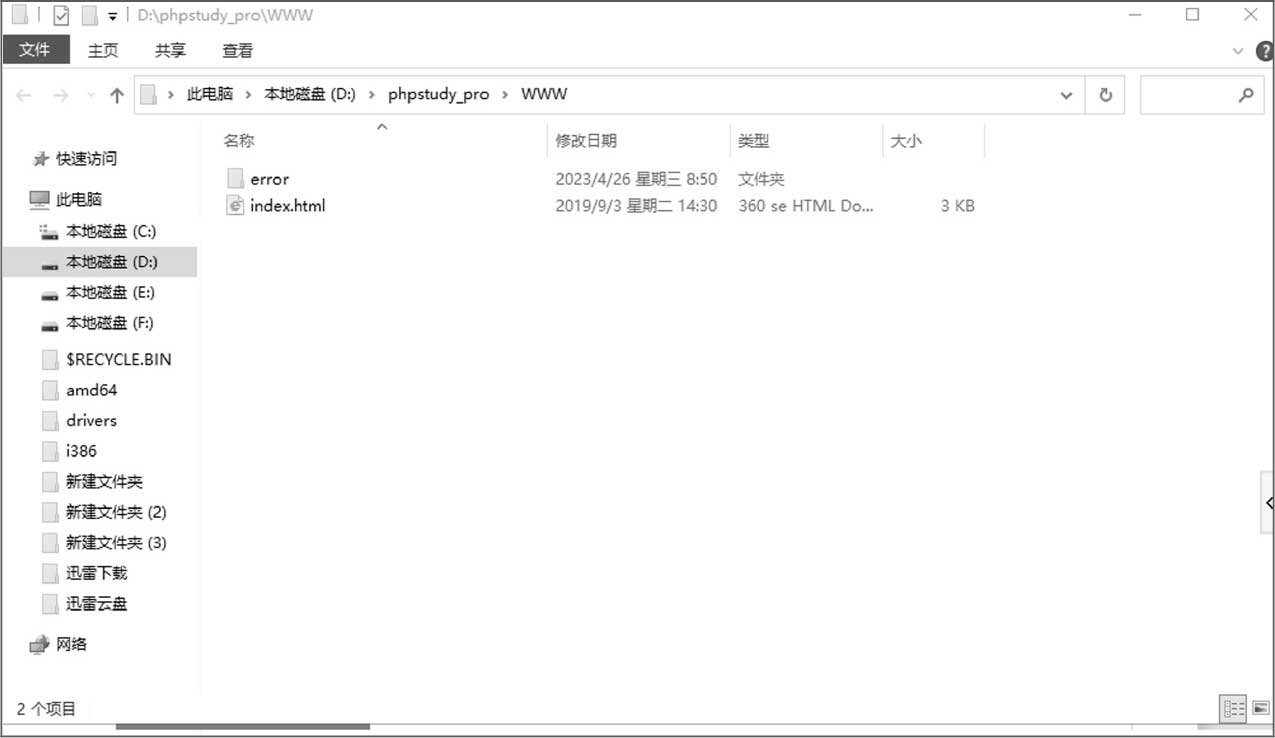
Task: Open the help question mark icon
Action: 1263,51
